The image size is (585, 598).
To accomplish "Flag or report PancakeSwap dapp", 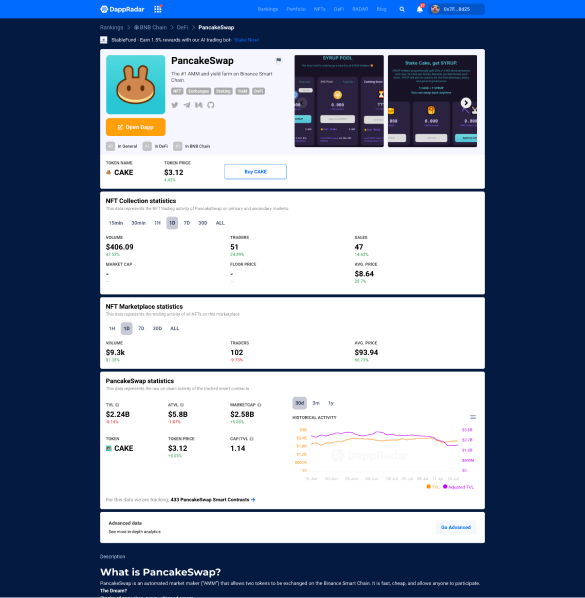I will point(279,60).
